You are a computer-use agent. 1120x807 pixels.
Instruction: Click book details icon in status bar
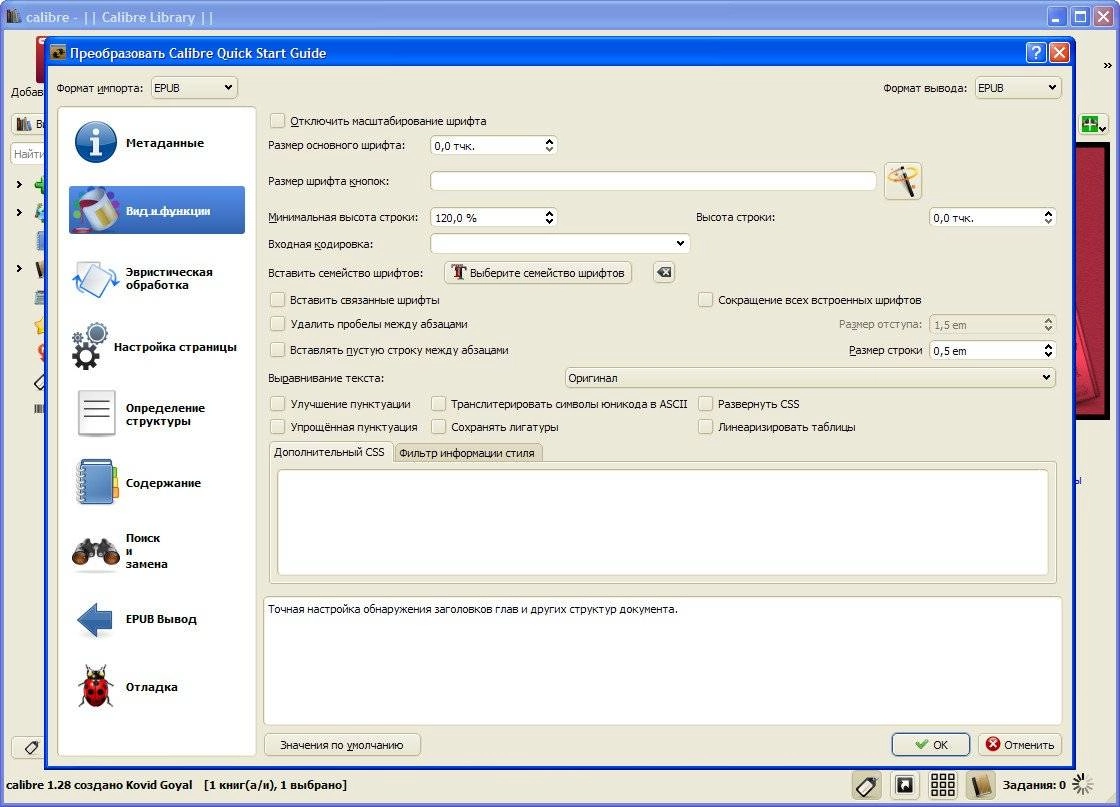point(980,786)
